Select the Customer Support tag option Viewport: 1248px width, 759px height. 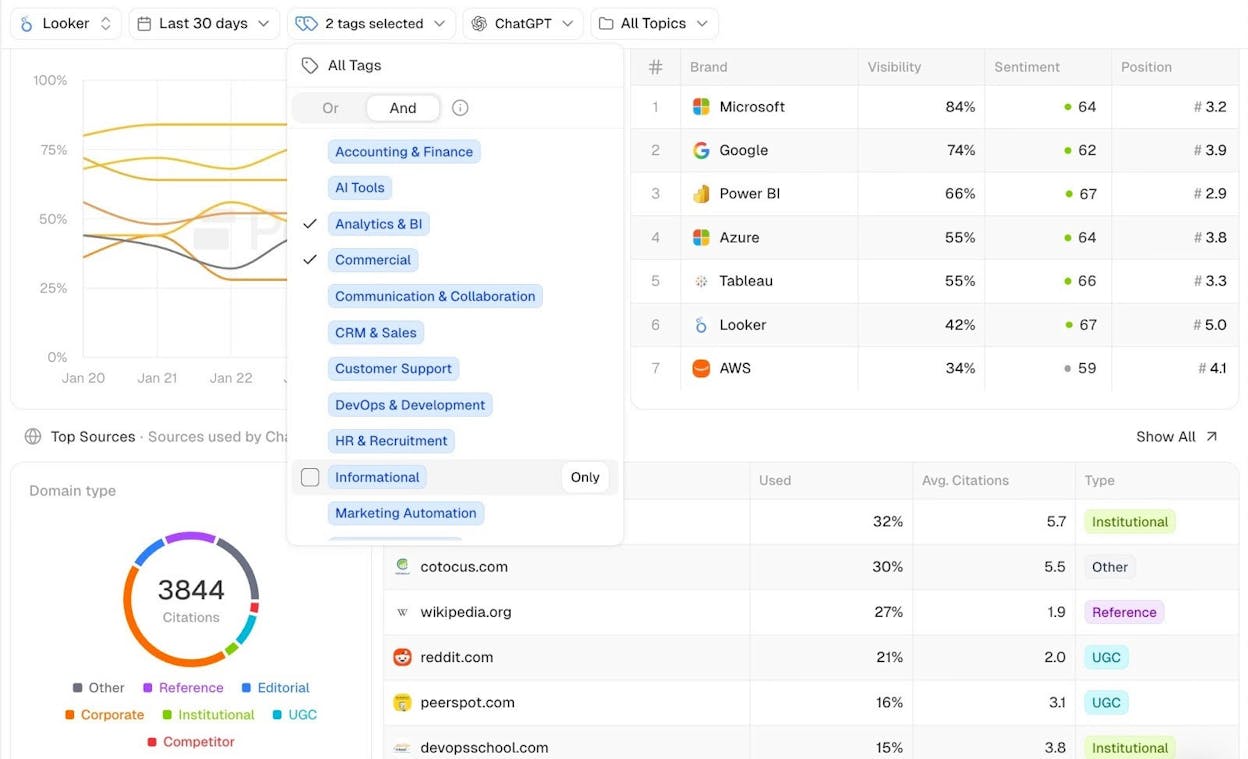[x=393, y=368]
